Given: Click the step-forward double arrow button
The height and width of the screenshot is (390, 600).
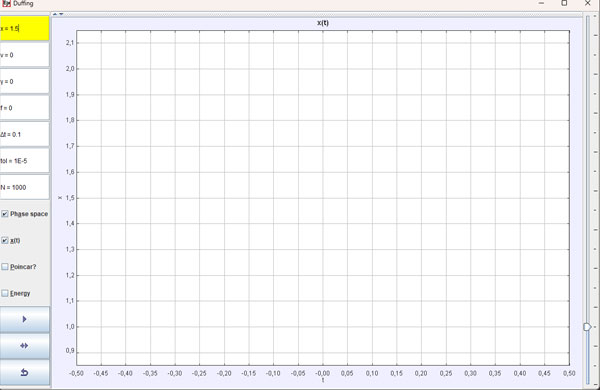Looking at the screenshot, I should coord(24,346).
